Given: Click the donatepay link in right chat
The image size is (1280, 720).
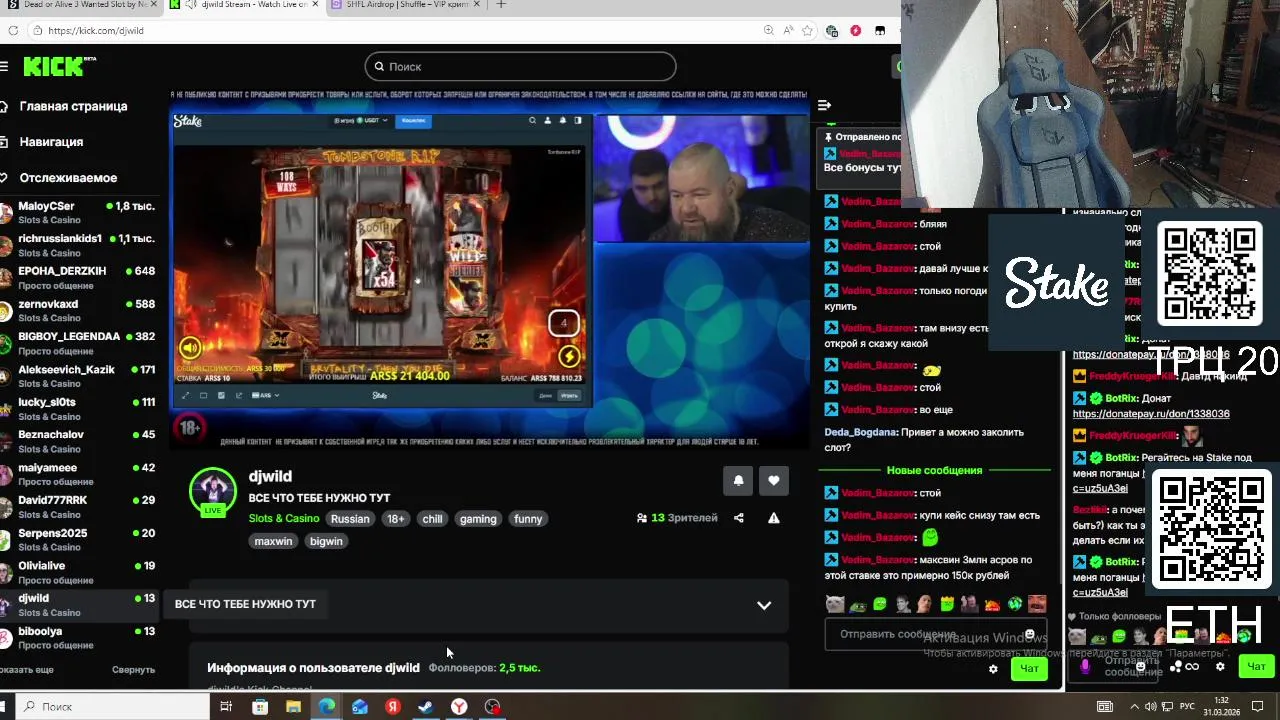Looking at the screenshot, I should pyautogui.click(x=1151, y=414).
